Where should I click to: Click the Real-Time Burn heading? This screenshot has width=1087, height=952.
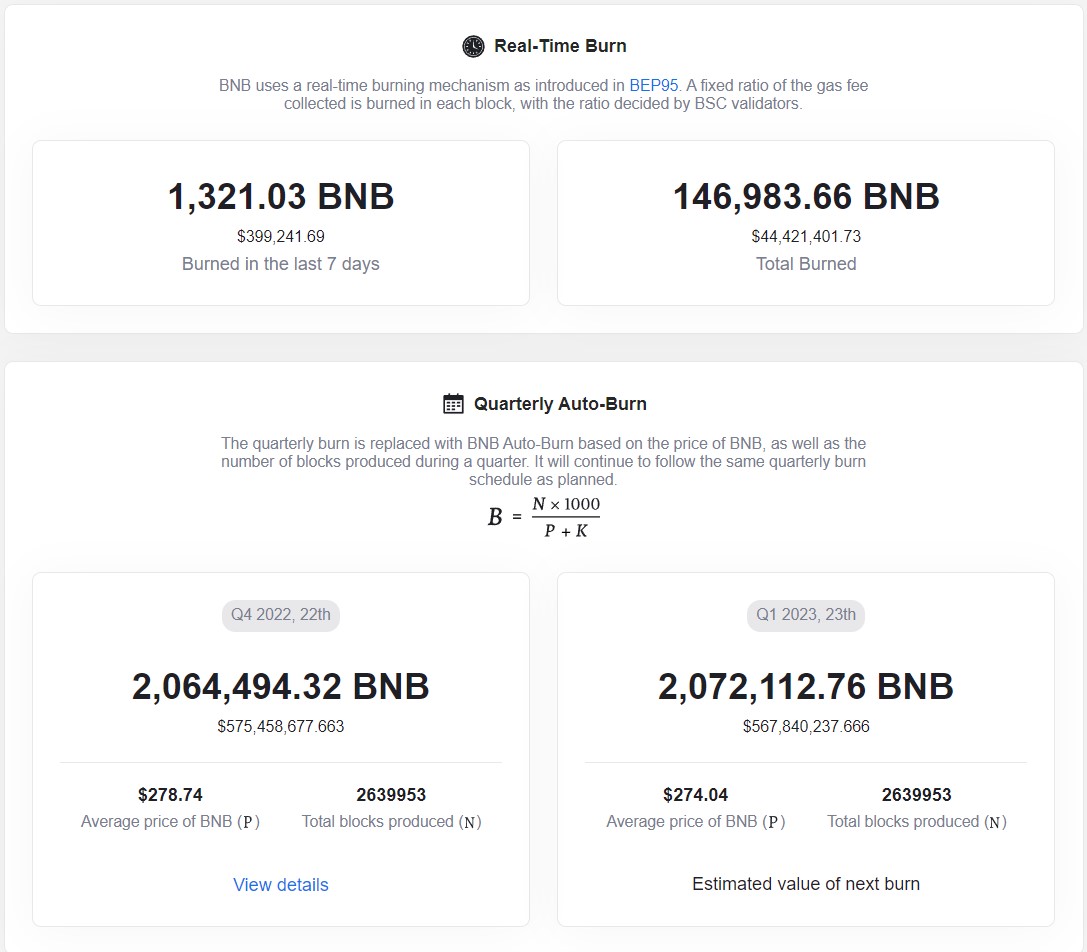pyautogui.click(x=560, y=46)
